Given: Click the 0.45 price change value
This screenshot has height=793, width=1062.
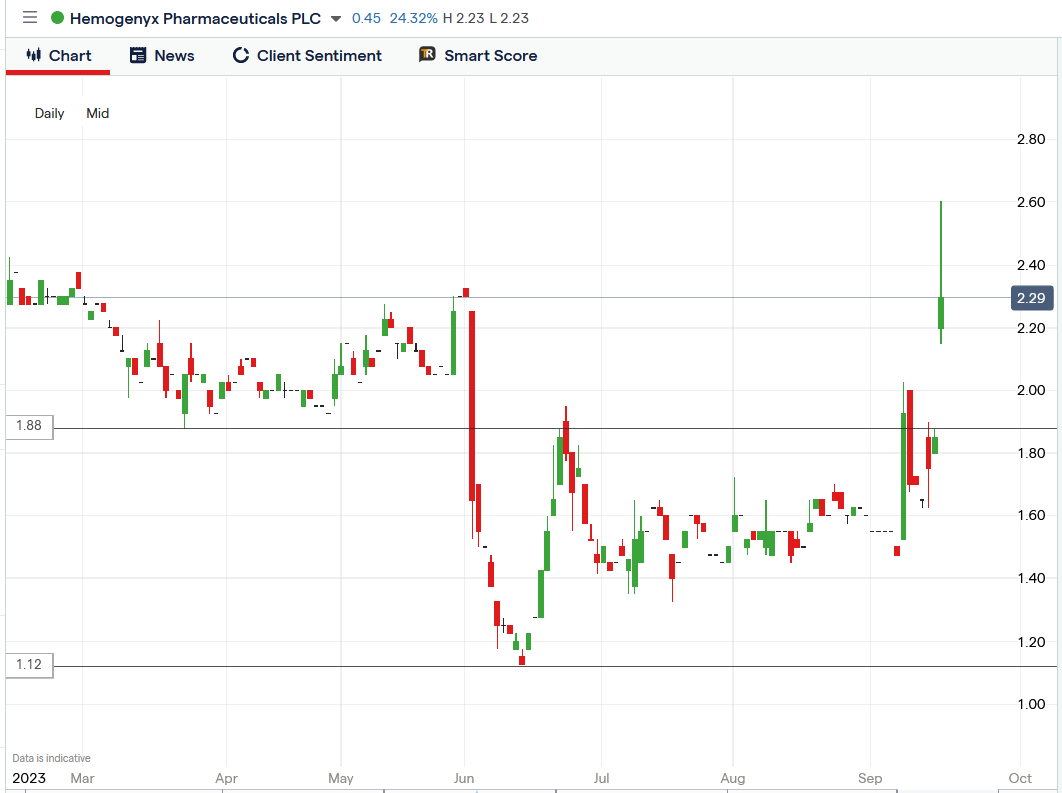Looking at the screenshot, I should (366, 18).
